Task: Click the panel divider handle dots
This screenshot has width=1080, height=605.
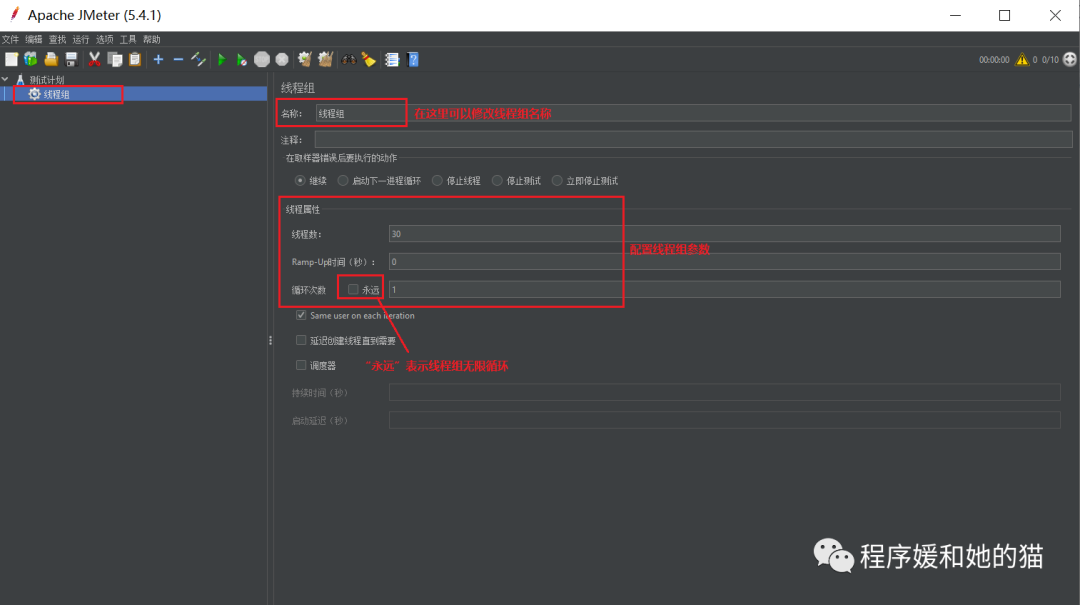Action: (270, 340)
